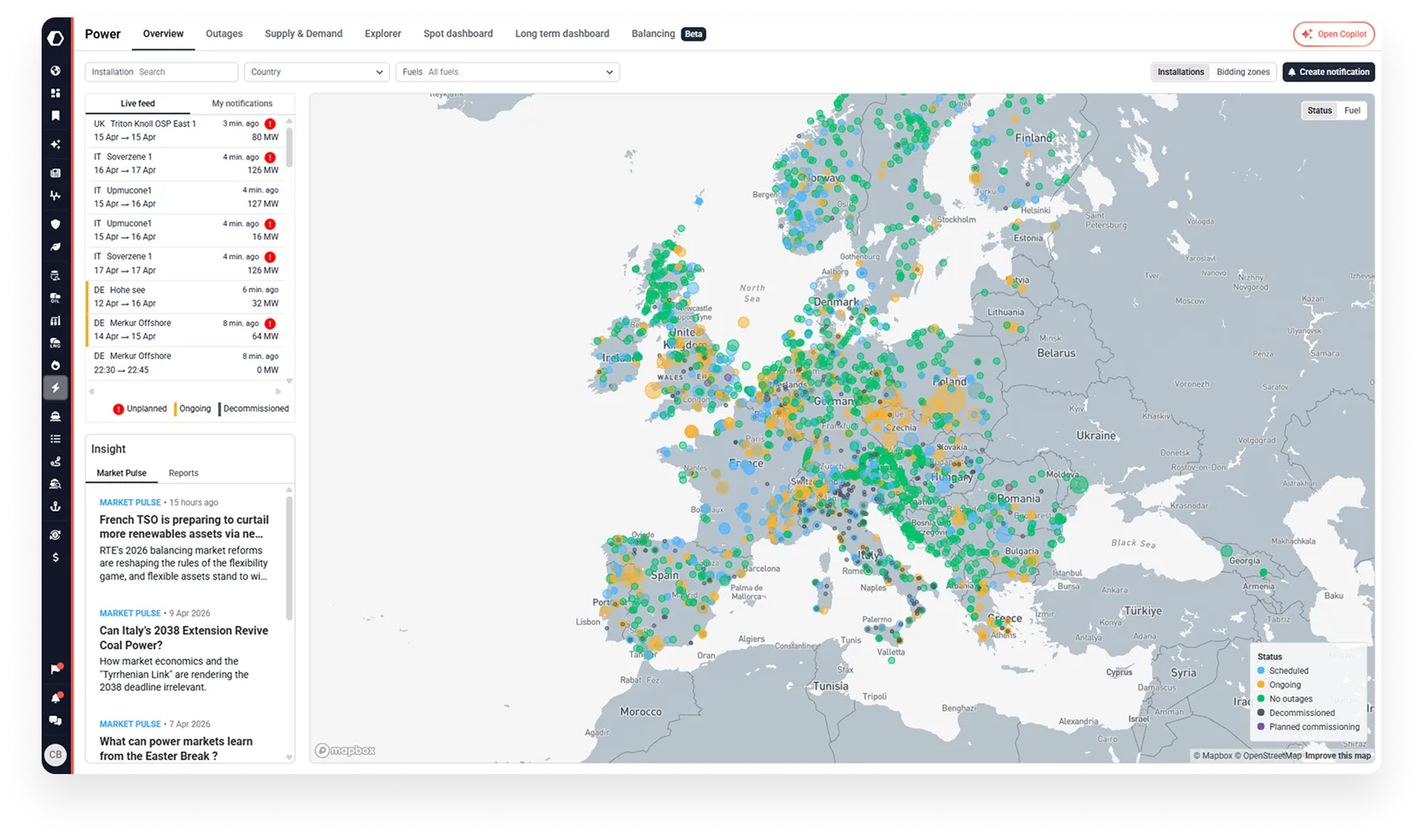
Task: Select the Upmucone1 127 MW feed row
Action: coord(186,197)
